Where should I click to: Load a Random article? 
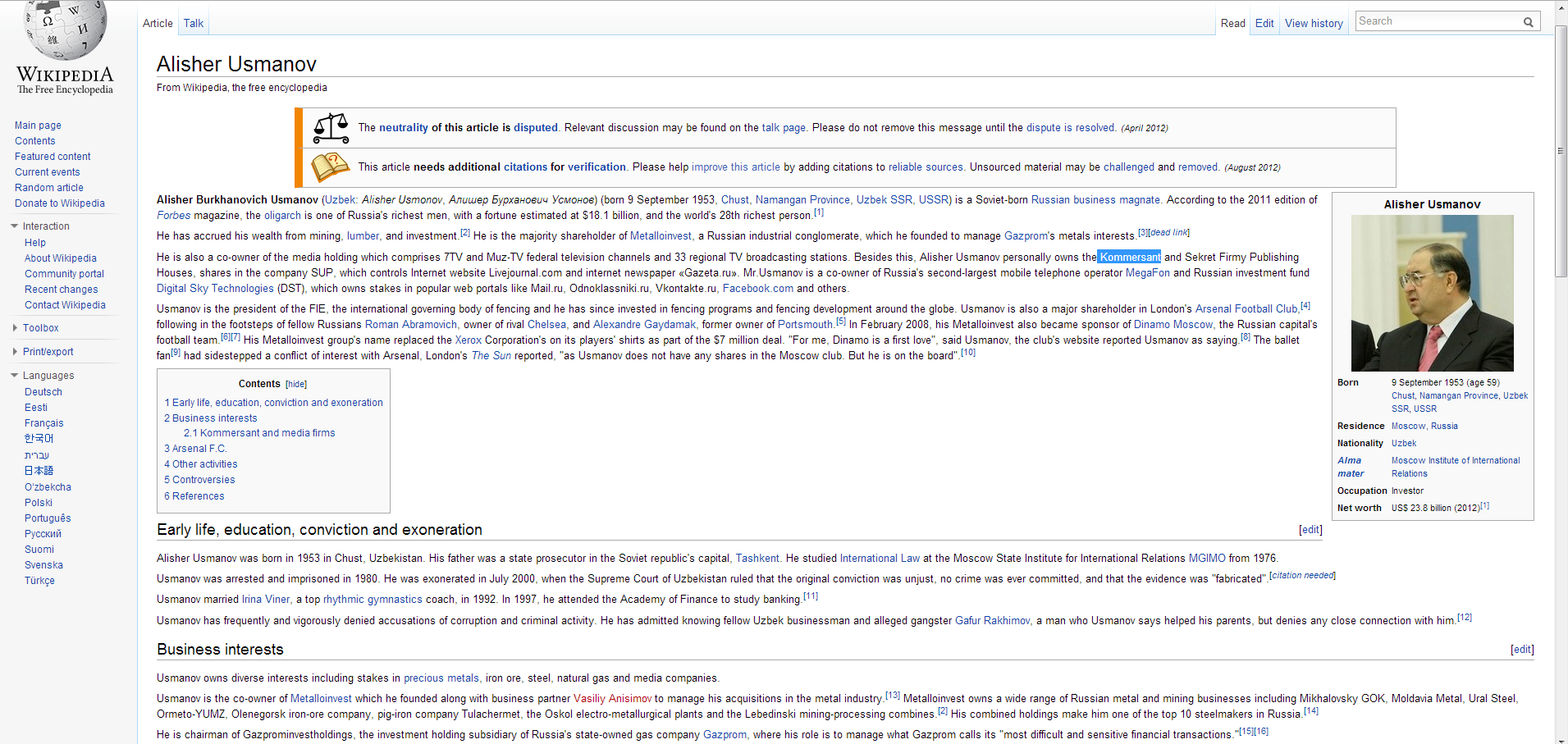click(x=48, y=188)
